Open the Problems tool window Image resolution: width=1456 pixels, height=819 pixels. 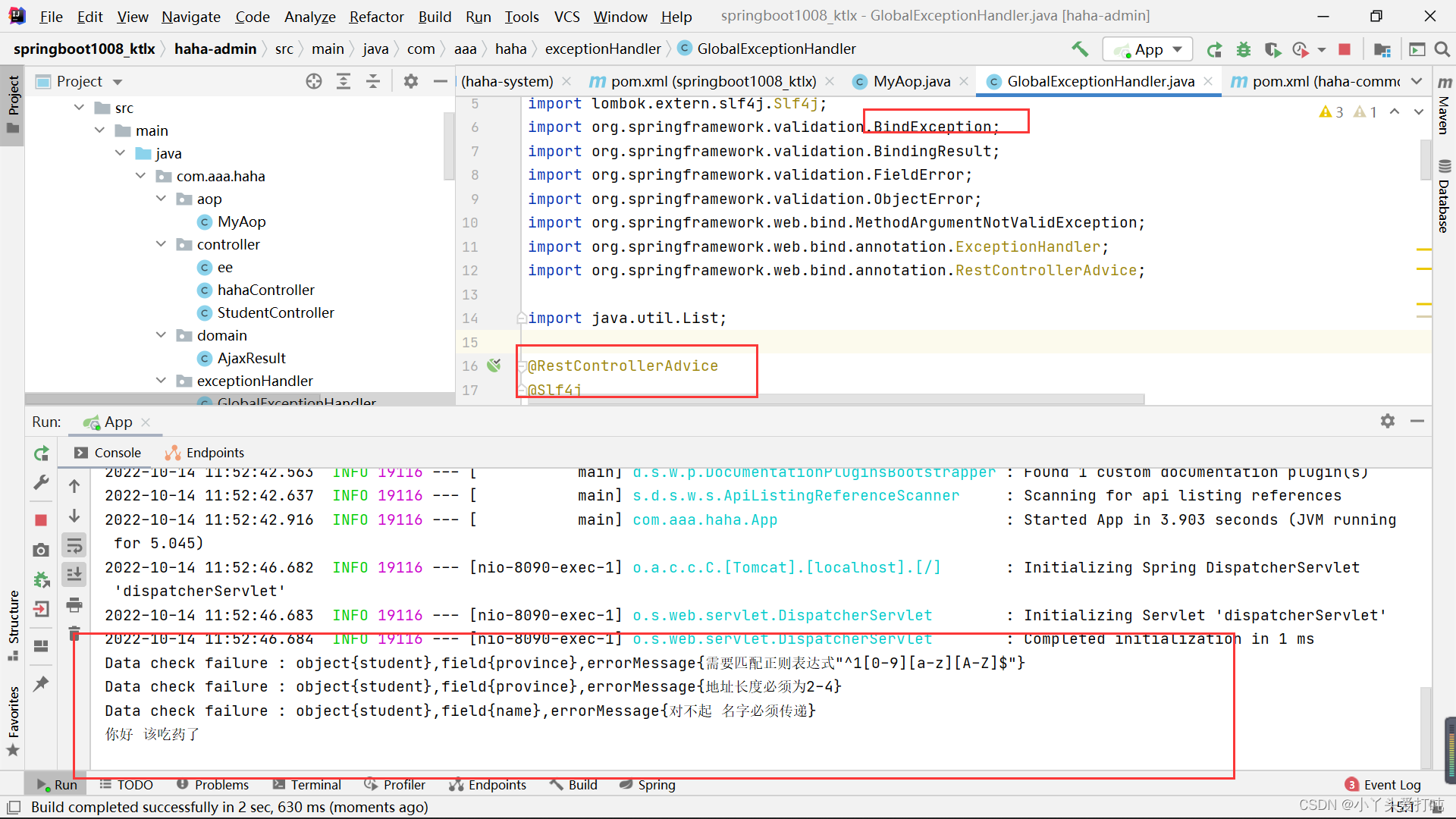point(212,785)
